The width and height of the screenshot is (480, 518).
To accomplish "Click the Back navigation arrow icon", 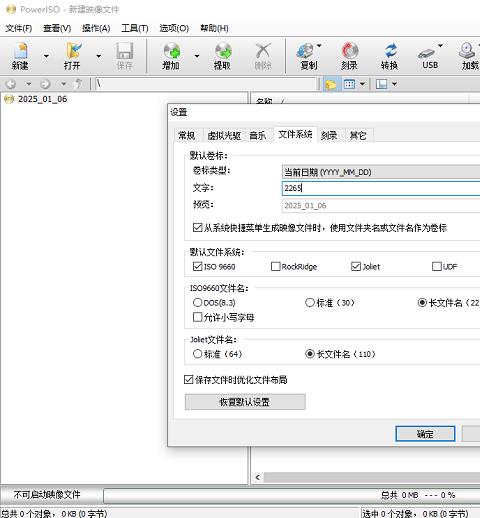I will coord(11,84).
